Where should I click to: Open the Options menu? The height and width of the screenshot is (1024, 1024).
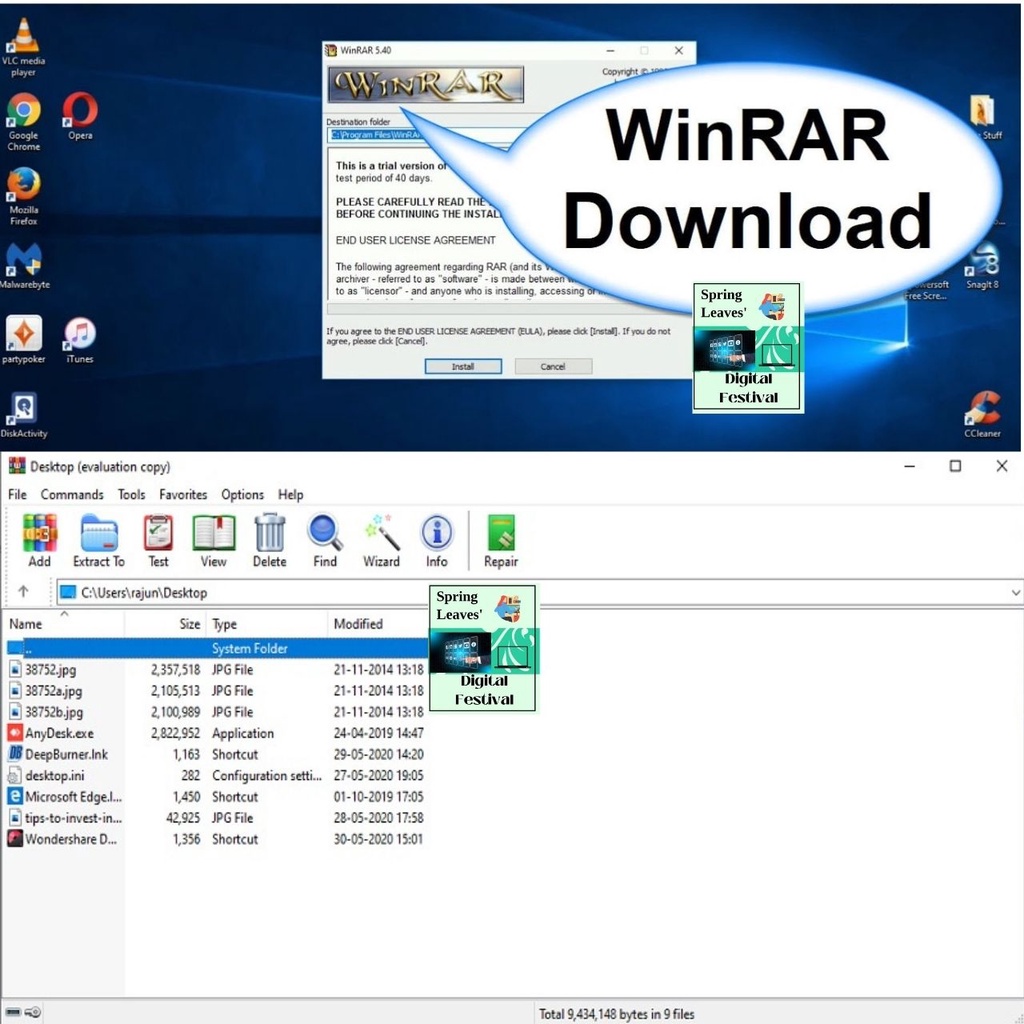point(242,494)
